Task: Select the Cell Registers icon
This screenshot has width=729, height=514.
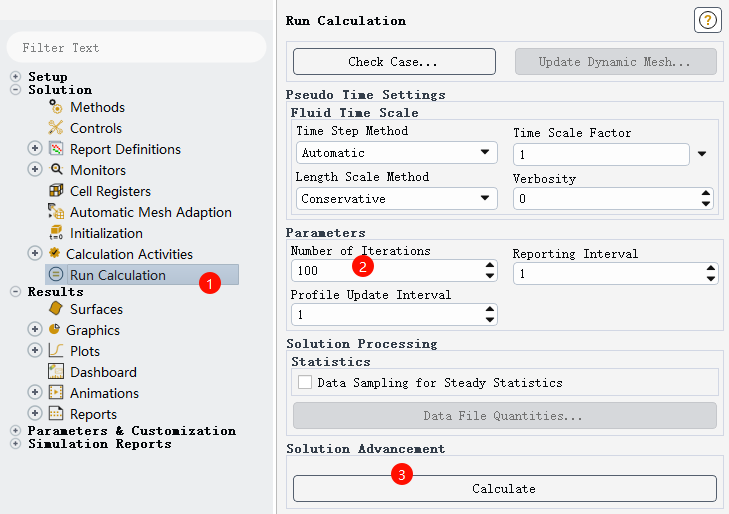Action: tap(56, 191)
